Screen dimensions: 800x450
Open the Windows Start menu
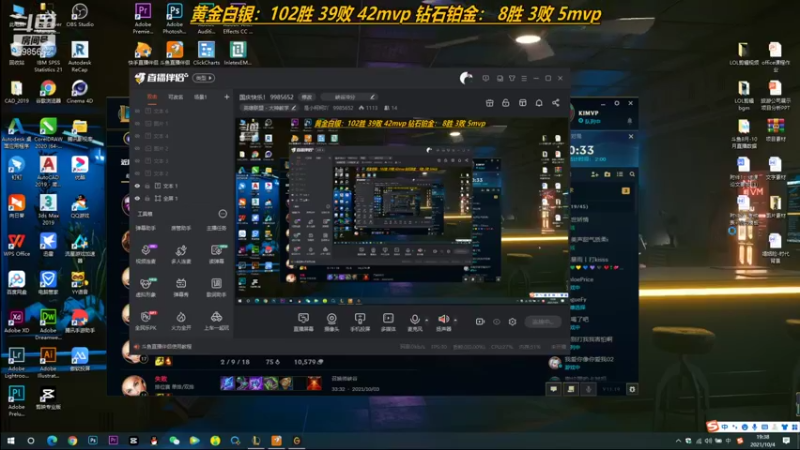tap(10, 440)
